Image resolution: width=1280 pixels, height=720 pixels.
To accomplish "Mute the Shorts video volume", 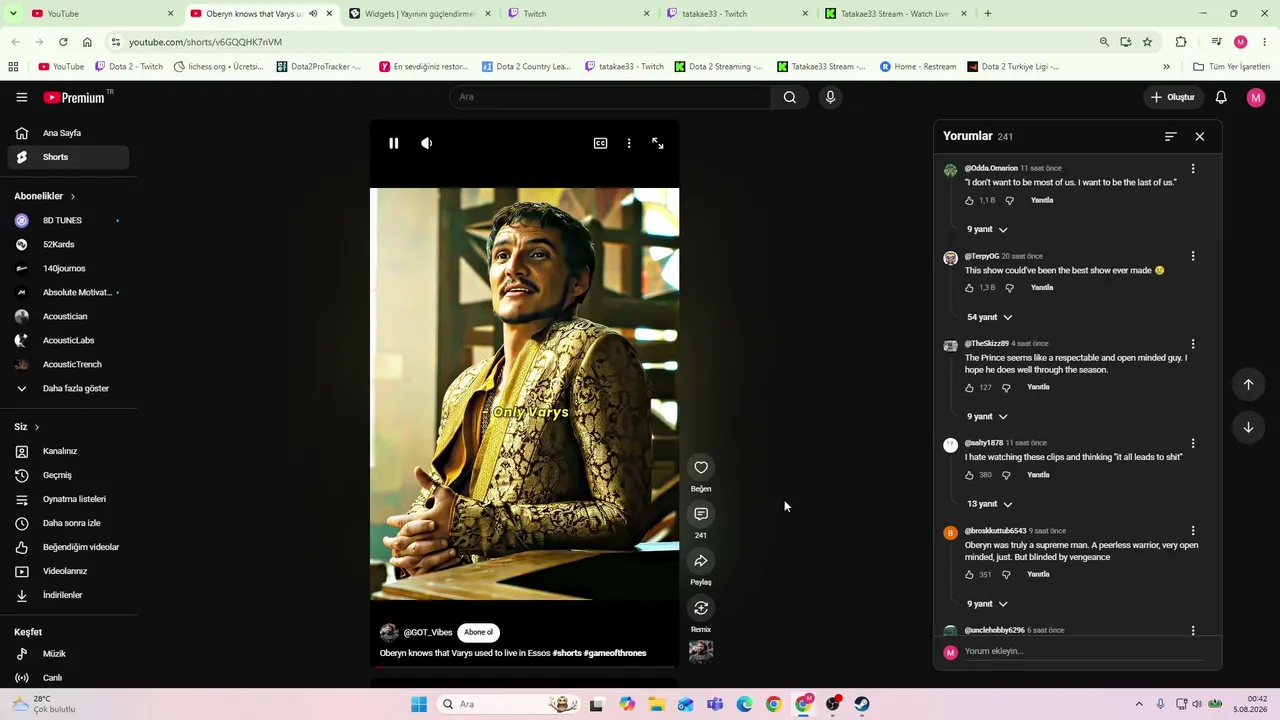I will 427,143.
